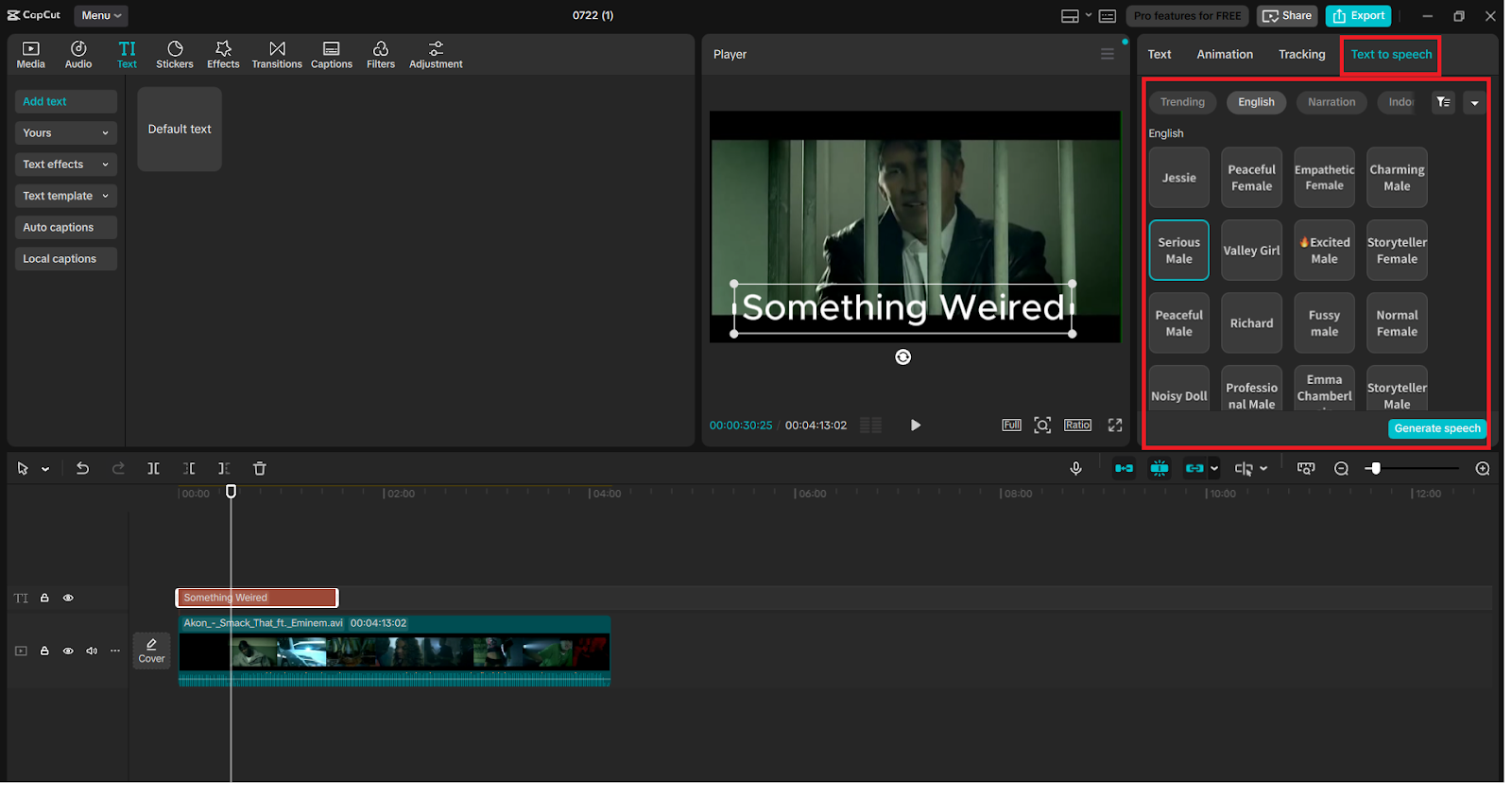This screenshot has width=1512, height=799.
Task: Open the Effects panel
Action: pyautogui.click(x=223, y=55)
